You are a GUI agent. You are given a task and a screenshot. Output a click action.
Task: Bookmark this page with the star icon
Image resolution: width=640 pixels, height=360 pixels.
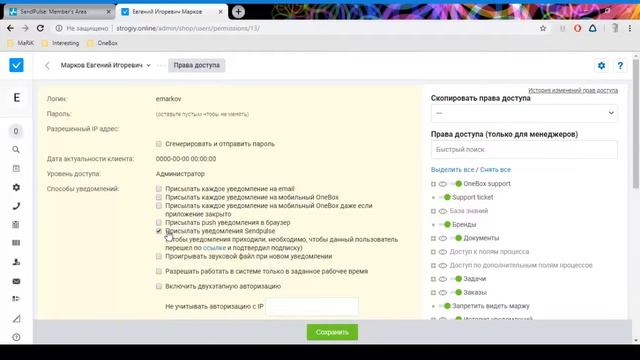pos(543,28)
